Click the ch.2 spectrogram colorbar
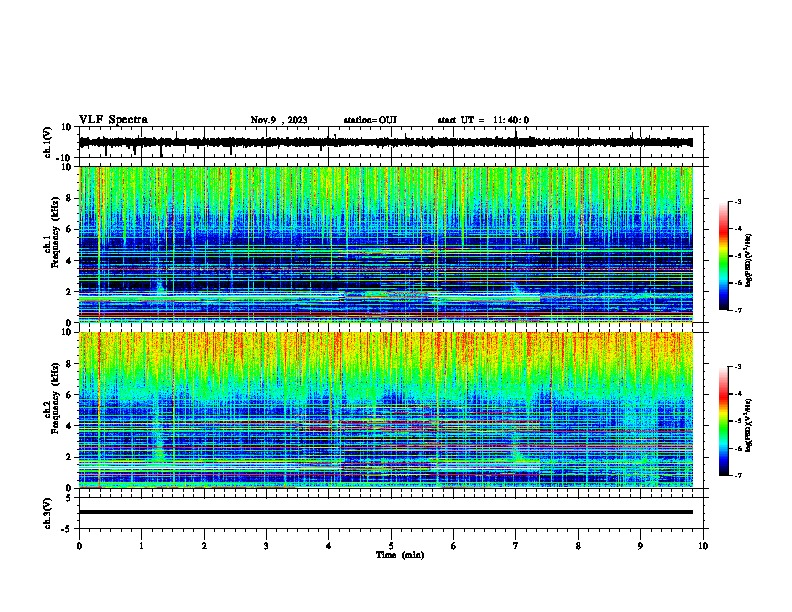 click(723, 421)
